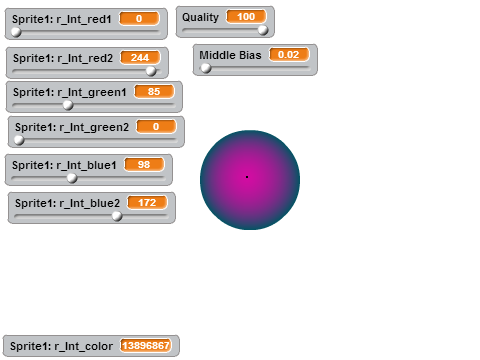
Task: Click the r_Int_blue2 value 172
Action: pos(147,203)
